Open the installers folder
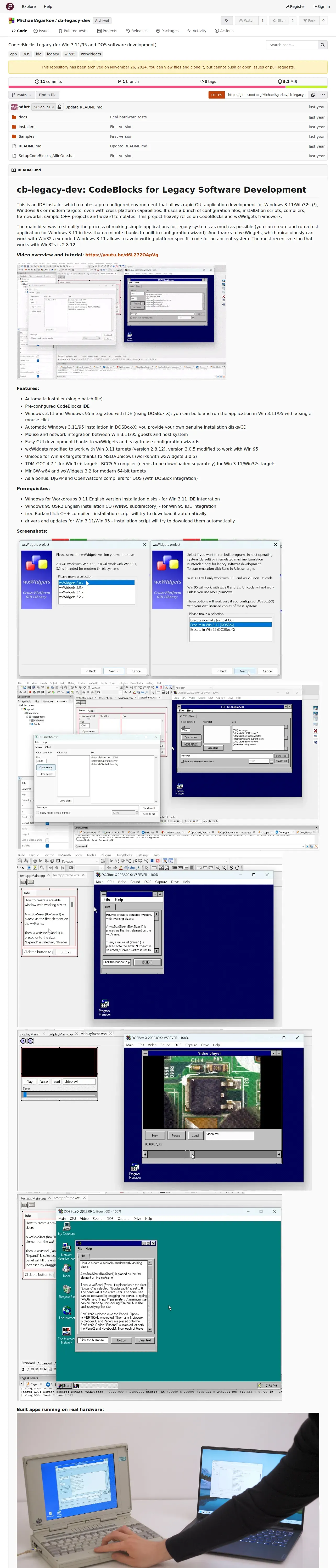336x1568 pixels. (x=27, y=126)
